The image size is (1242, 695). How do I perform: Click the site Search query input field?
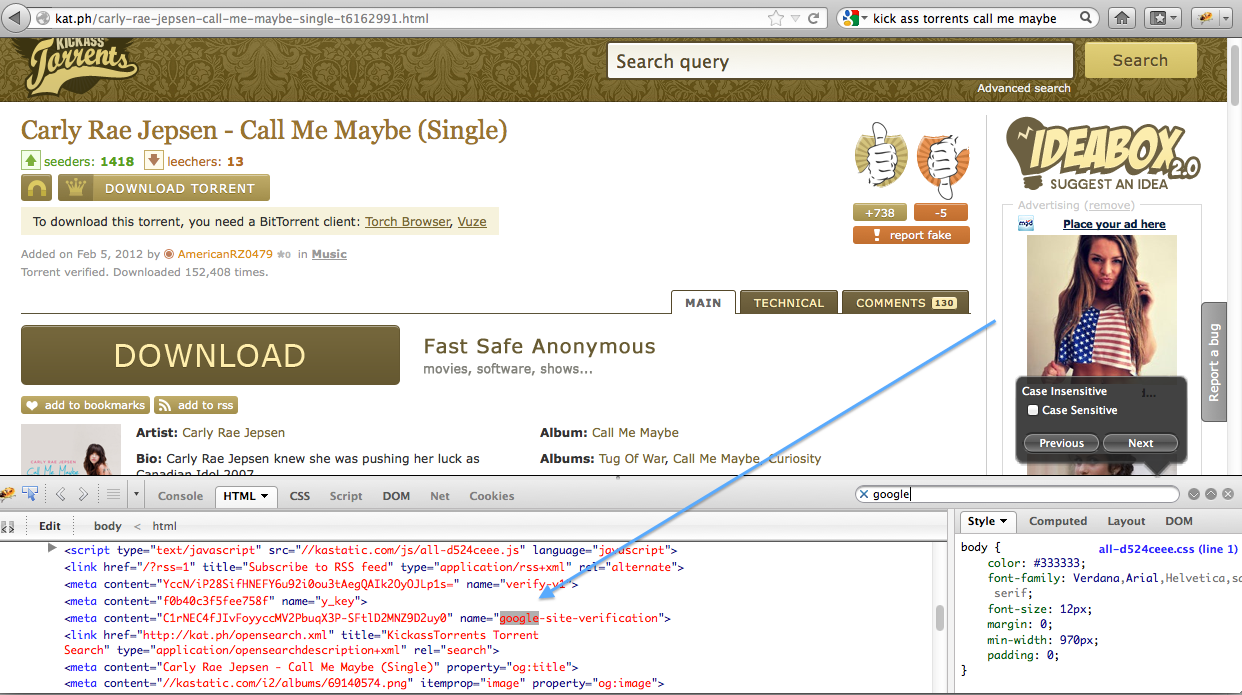(839, 61)
